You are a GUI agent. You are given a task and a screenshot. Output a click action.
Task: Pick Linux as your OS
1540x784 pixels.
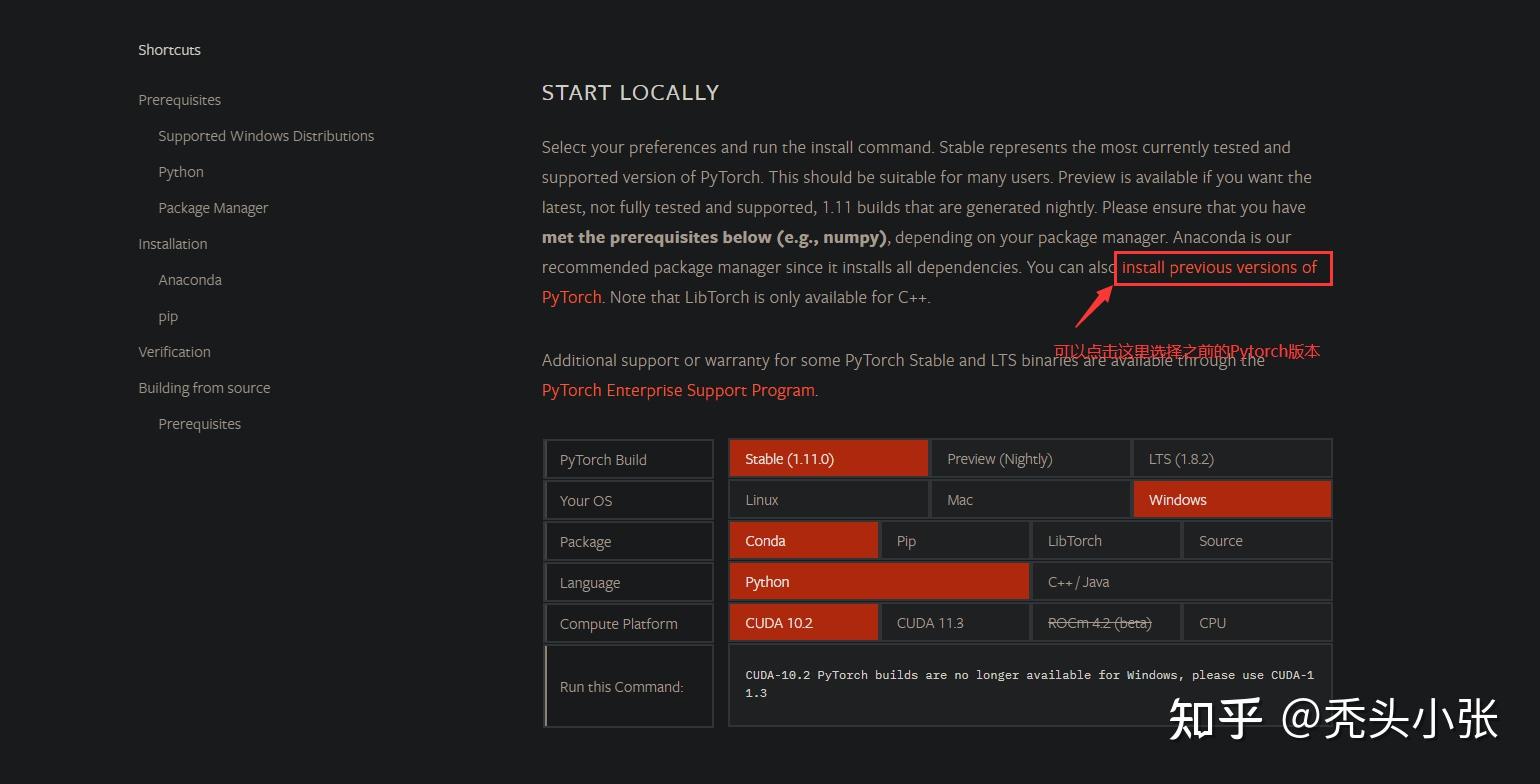point(828,499)
